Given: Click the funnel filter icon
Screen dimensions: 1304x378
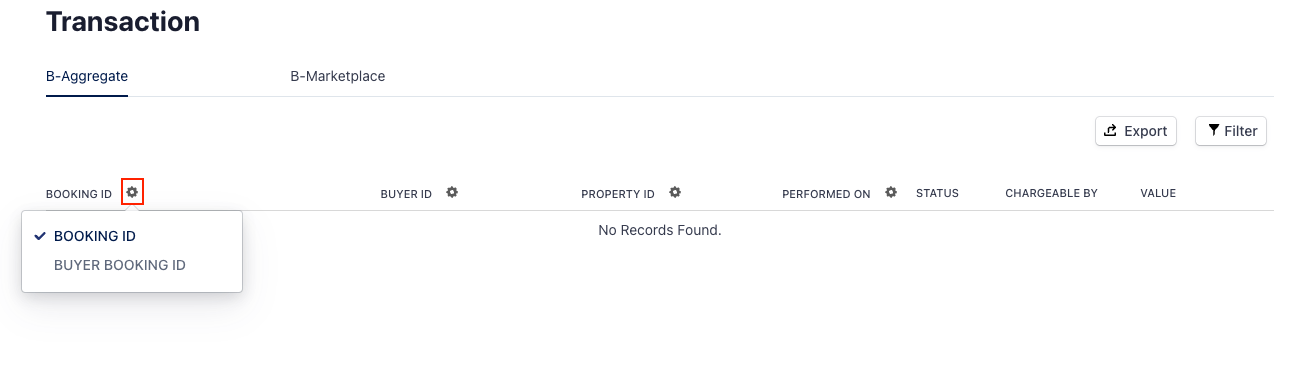Looking at the screenshot, I should point(1213,130).
